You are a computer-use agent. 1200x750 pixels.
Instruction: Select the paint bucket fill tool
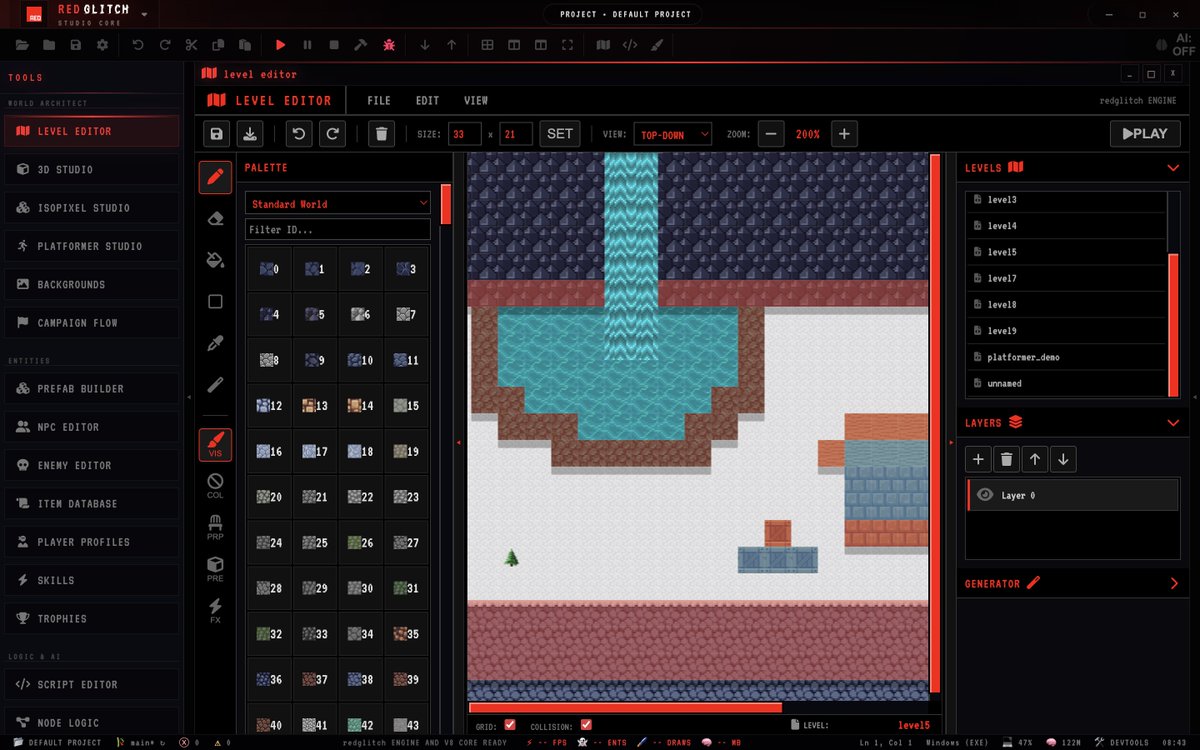pos(215,260)
